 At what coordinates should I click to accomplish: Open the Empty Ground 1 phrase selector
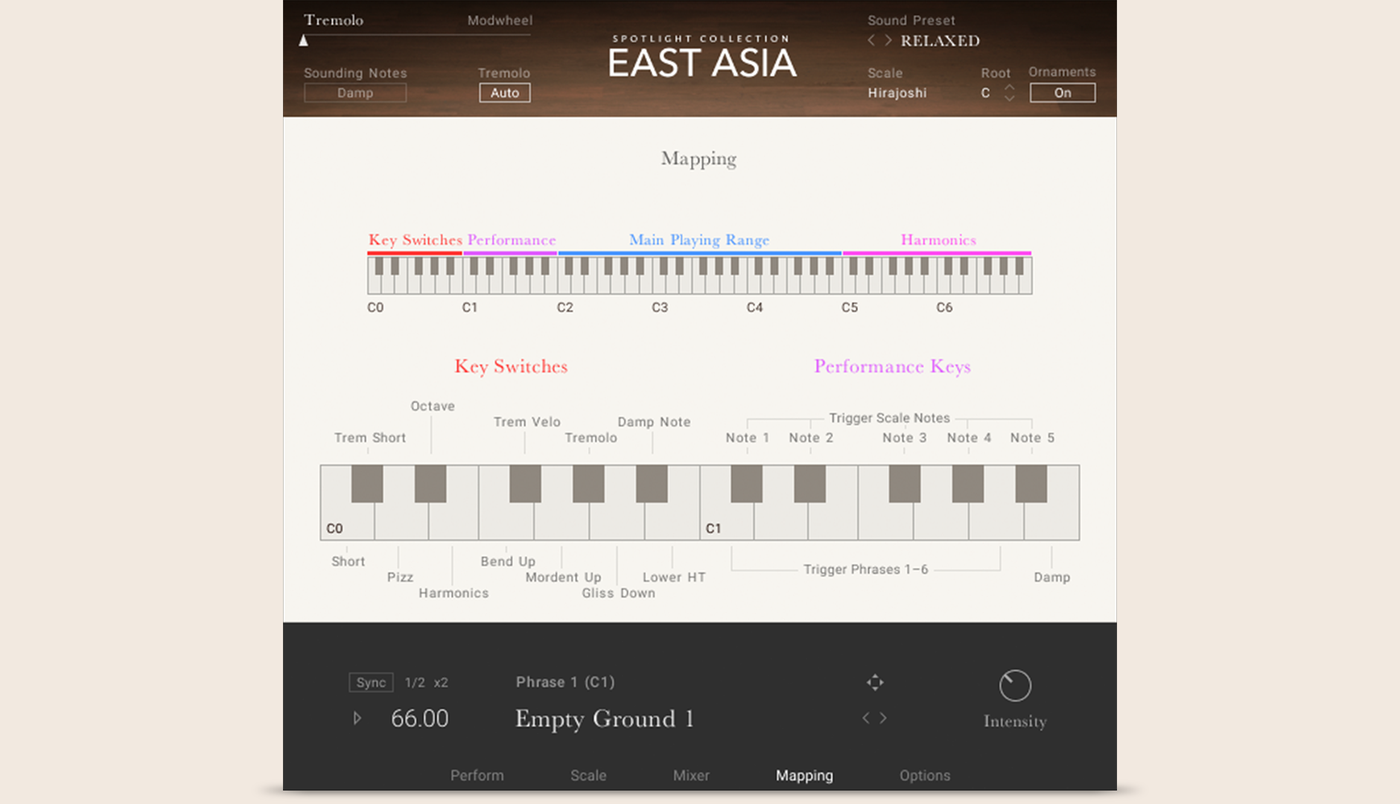tap(604, 719)
